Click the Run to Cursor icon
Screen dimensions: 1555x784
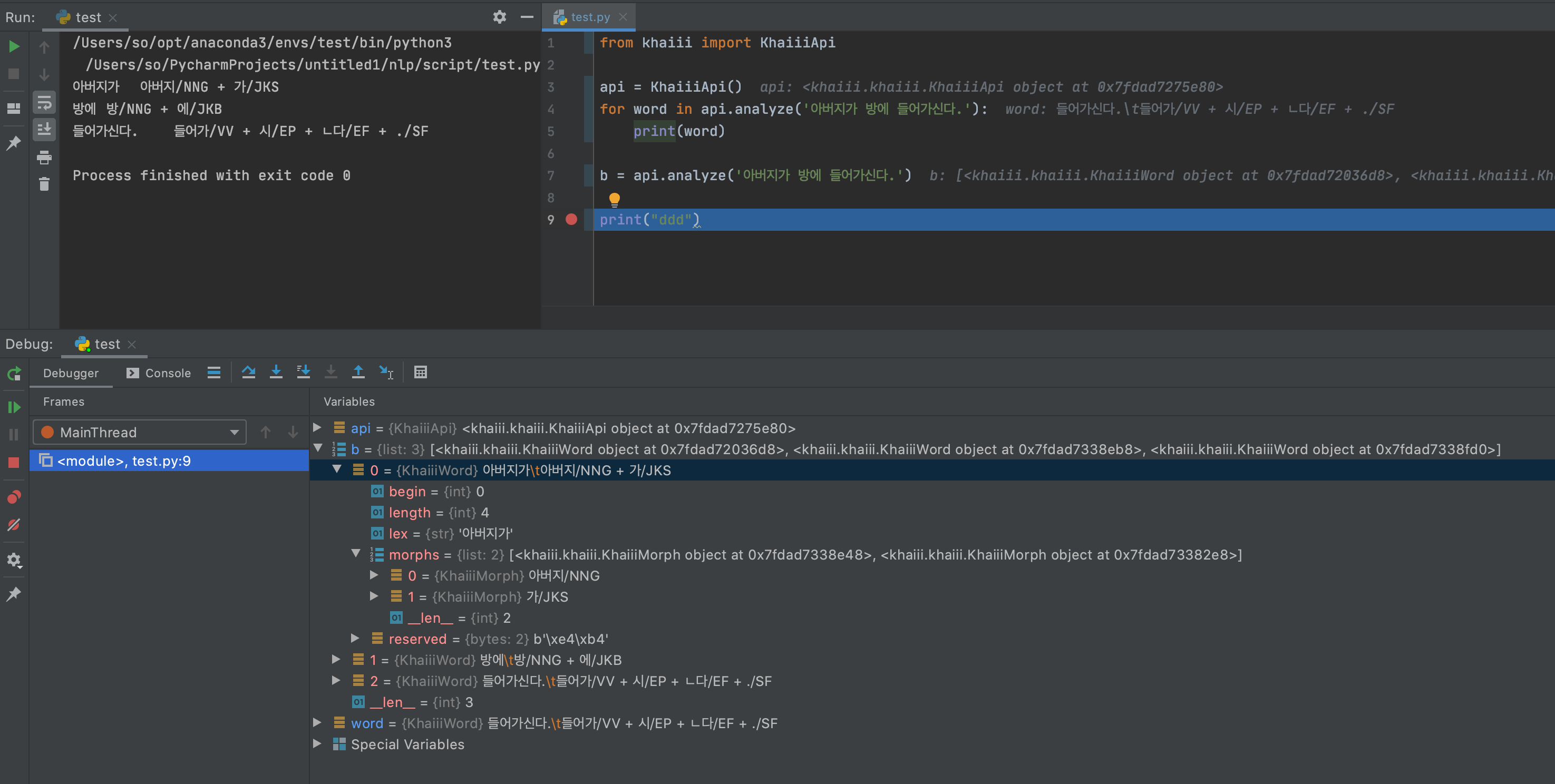[x=386, y=372]
